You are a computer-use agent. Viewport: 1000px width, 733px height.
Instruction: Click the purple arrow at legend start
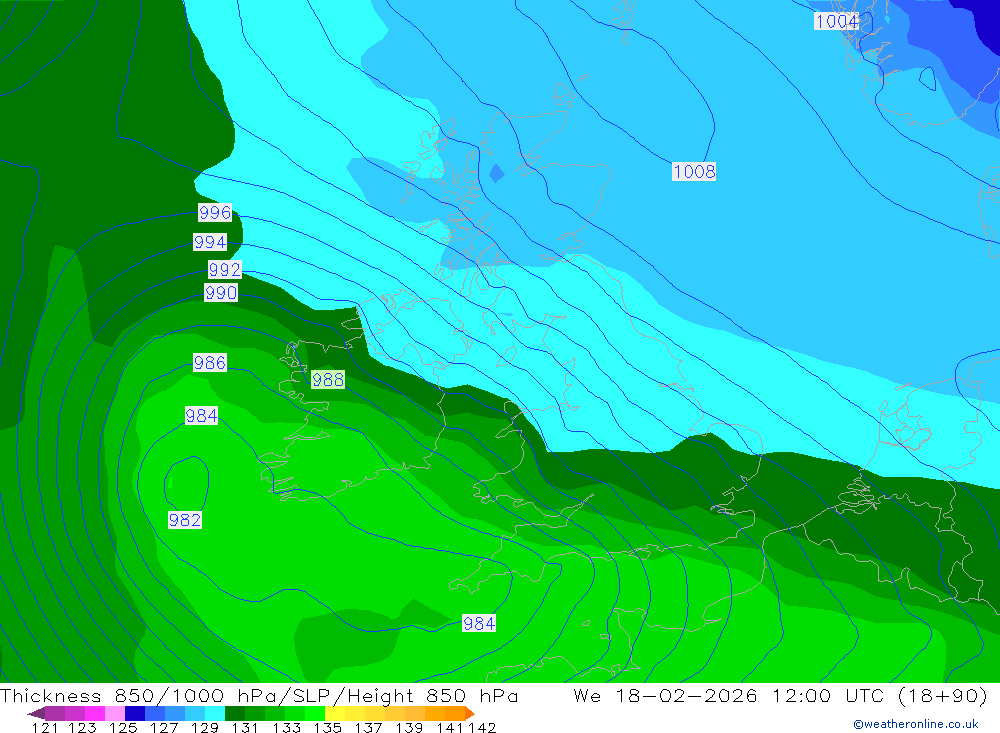pos(36,713)
